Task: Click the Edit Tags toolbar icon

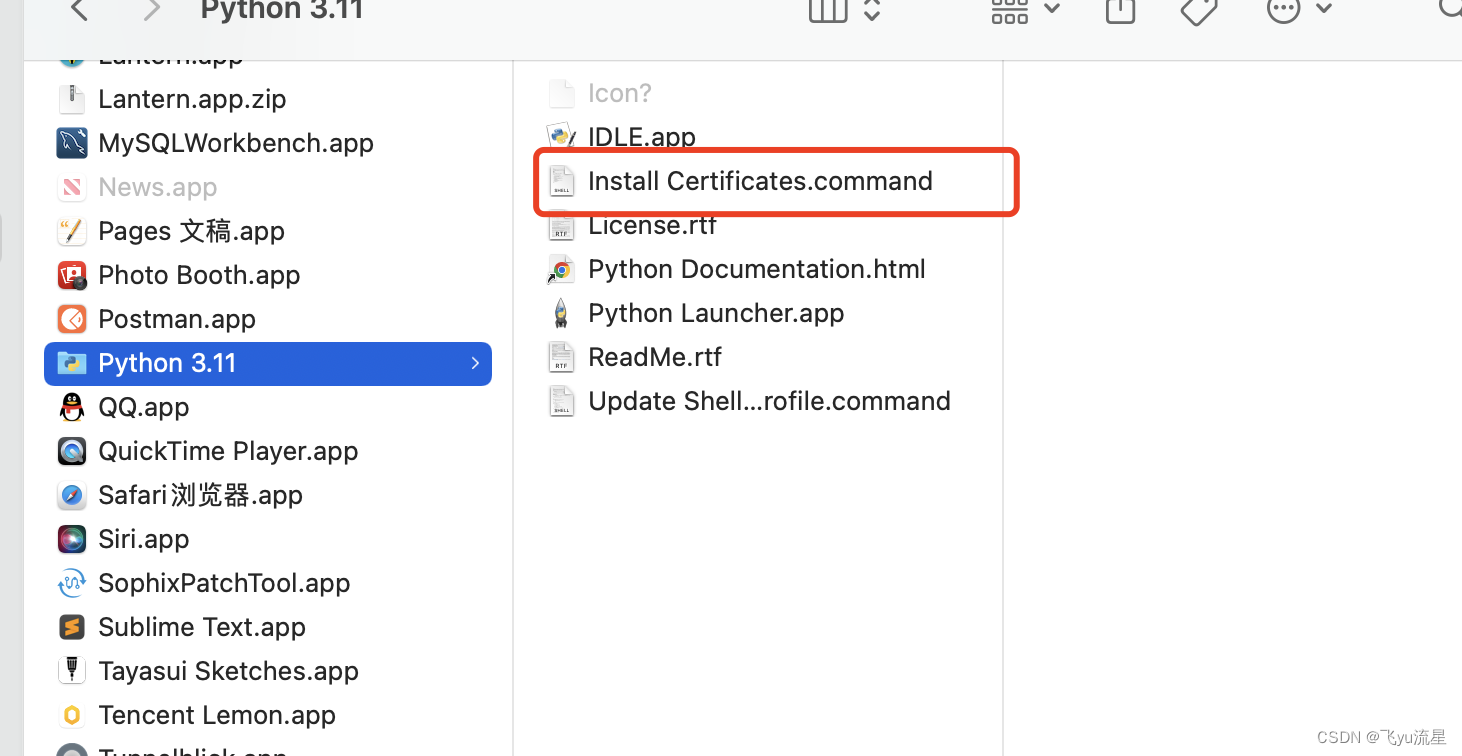Action: tap(1198, 13)
